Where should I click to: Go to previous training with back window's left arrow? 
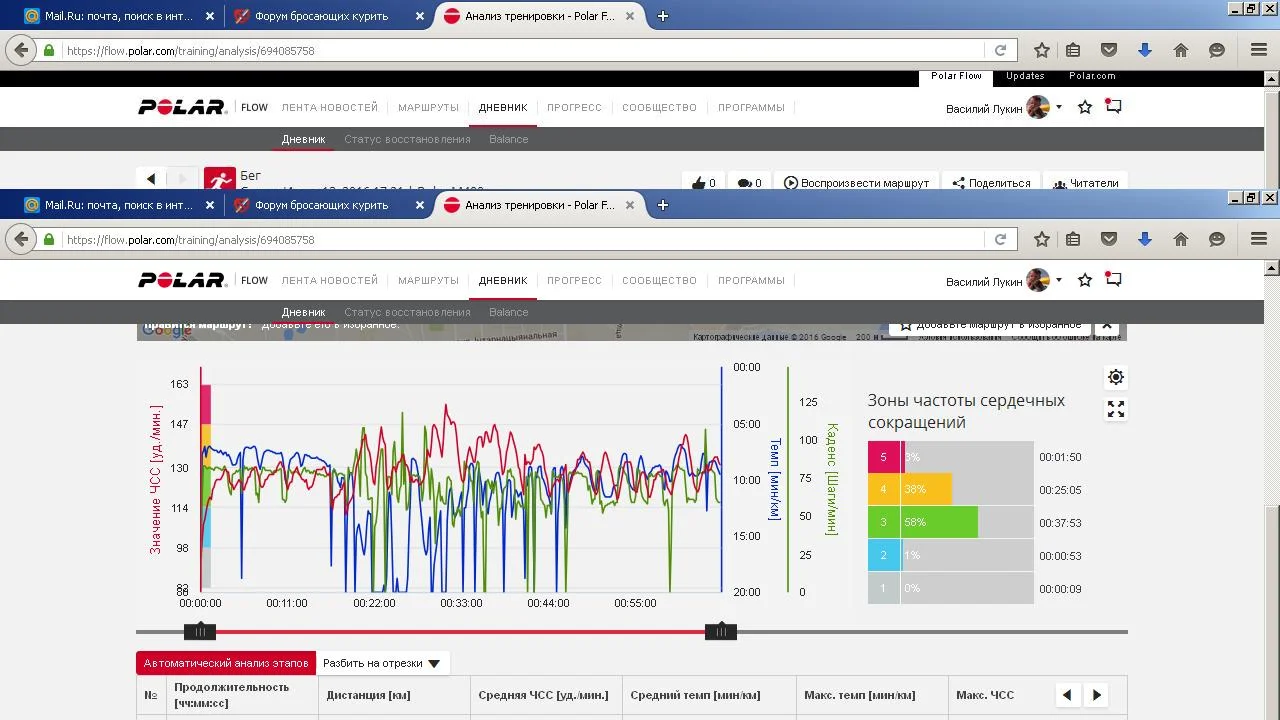[x=151, y=179]
